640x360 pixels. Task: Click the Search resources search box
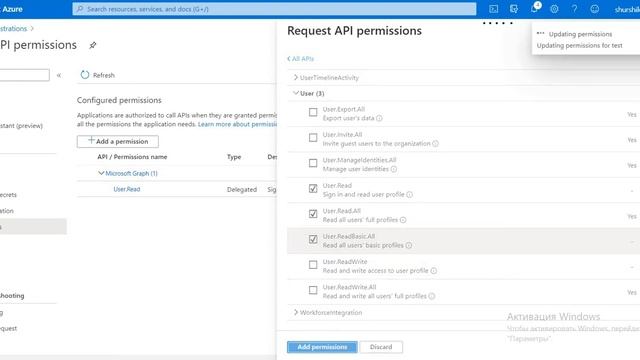pos(274,9)
